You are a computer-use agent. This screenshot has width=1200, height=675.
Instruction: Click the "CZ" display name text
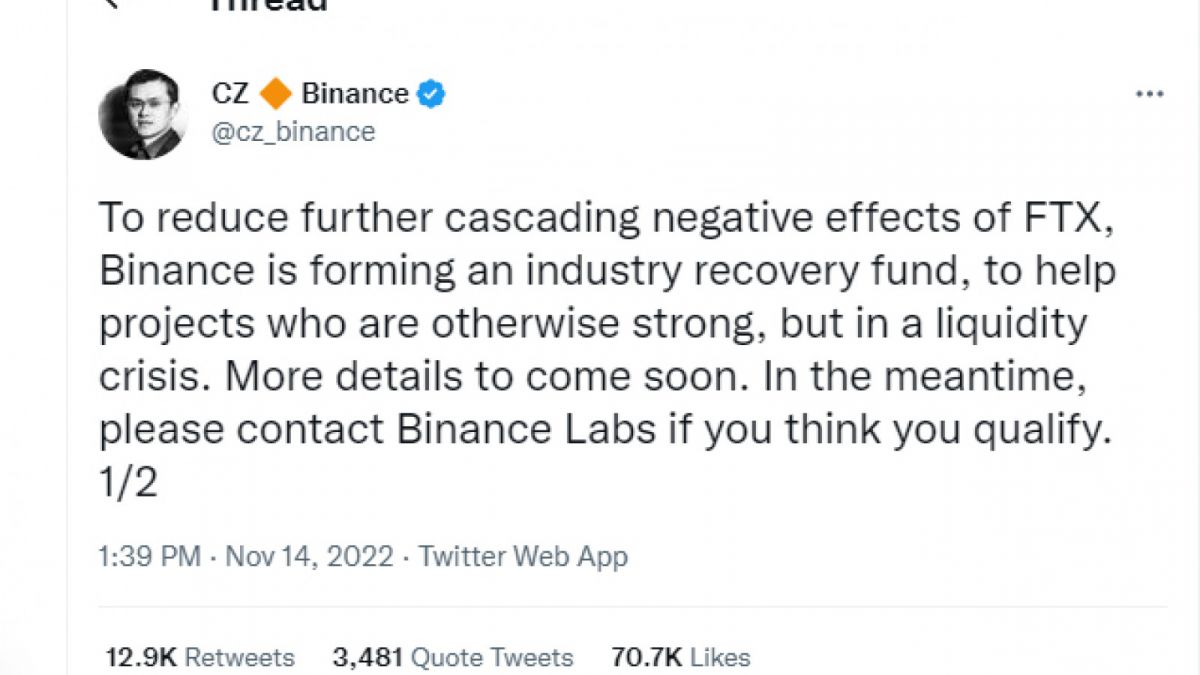click(230, 94)
